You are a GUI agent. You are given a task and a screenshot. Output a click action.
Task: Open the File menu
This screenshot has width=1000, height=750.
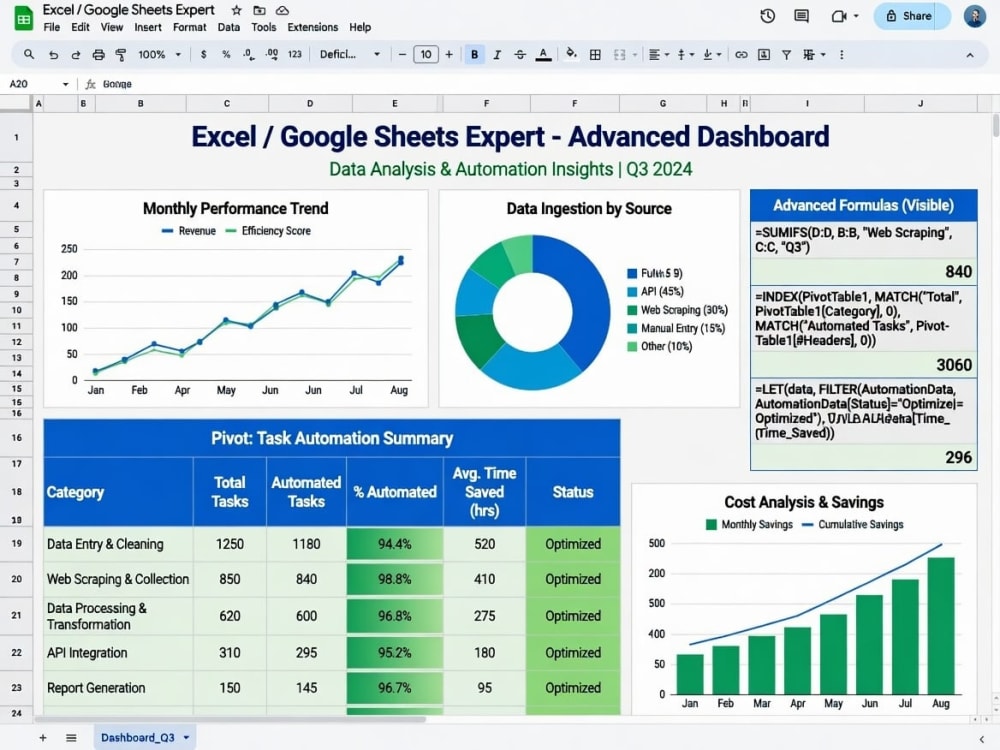pos(52,27)
